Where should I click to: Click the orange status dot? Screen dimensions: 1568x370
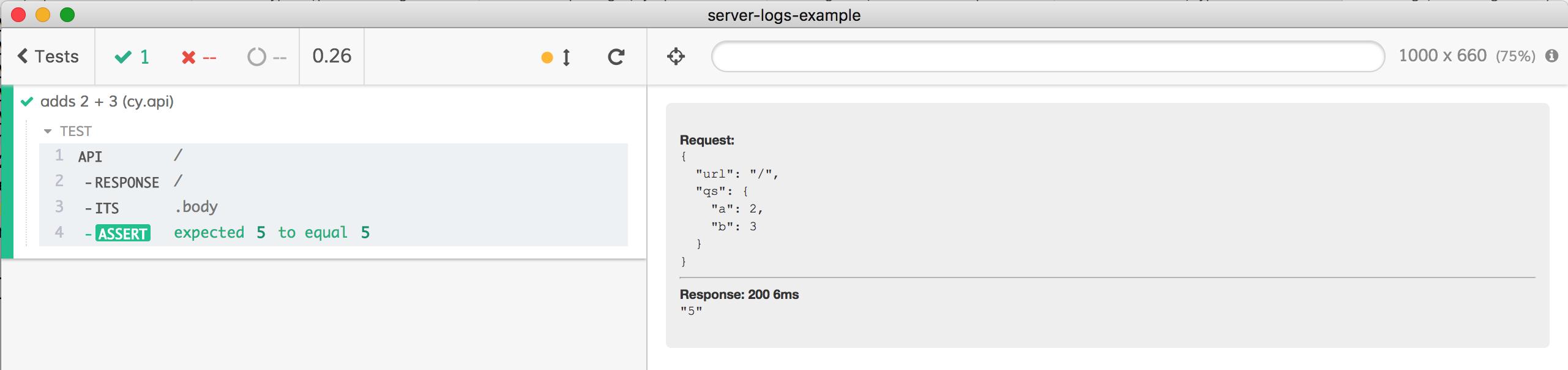click(x=547, y=58)
